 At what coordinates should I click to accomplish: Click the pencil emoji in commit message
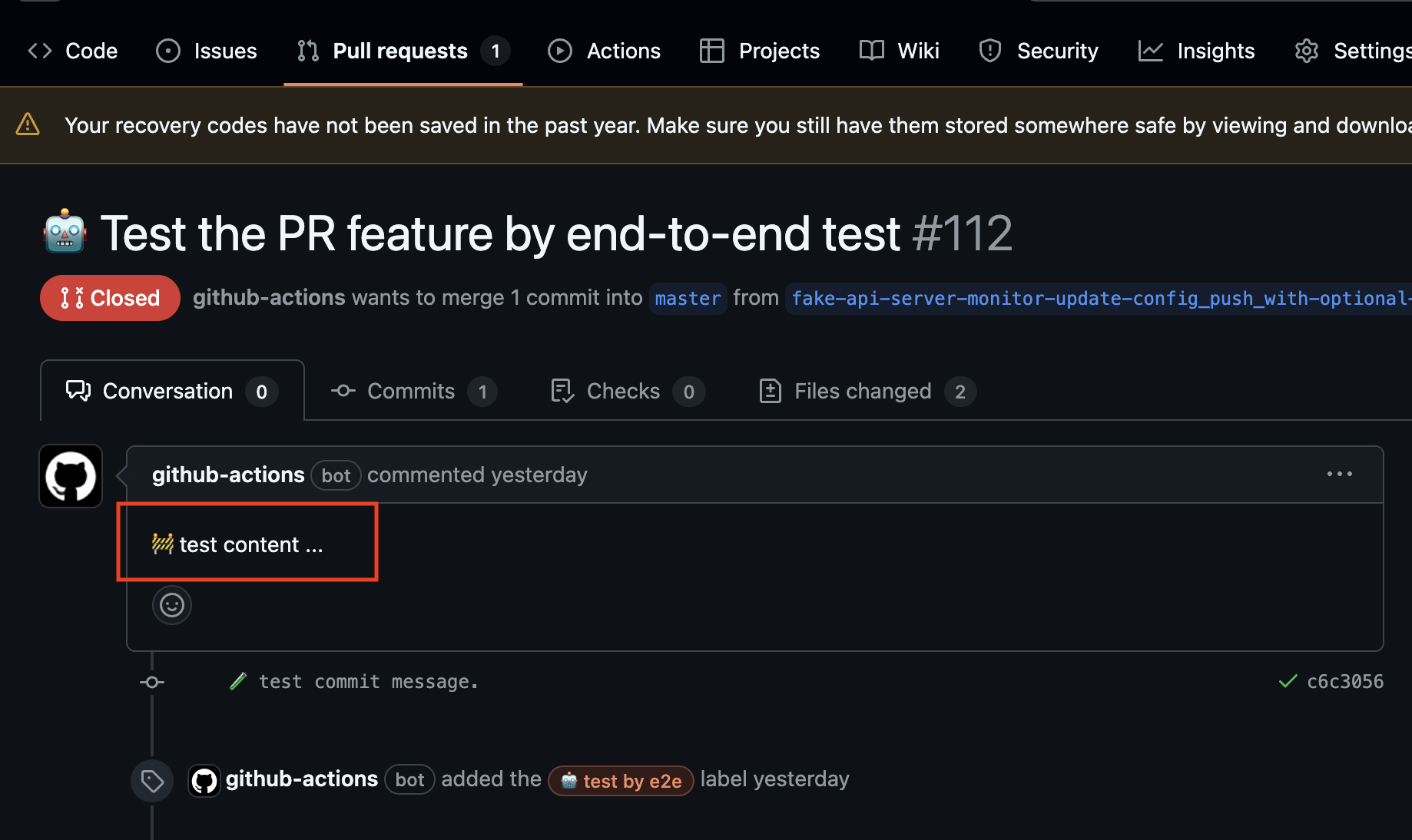click(239, 682)
